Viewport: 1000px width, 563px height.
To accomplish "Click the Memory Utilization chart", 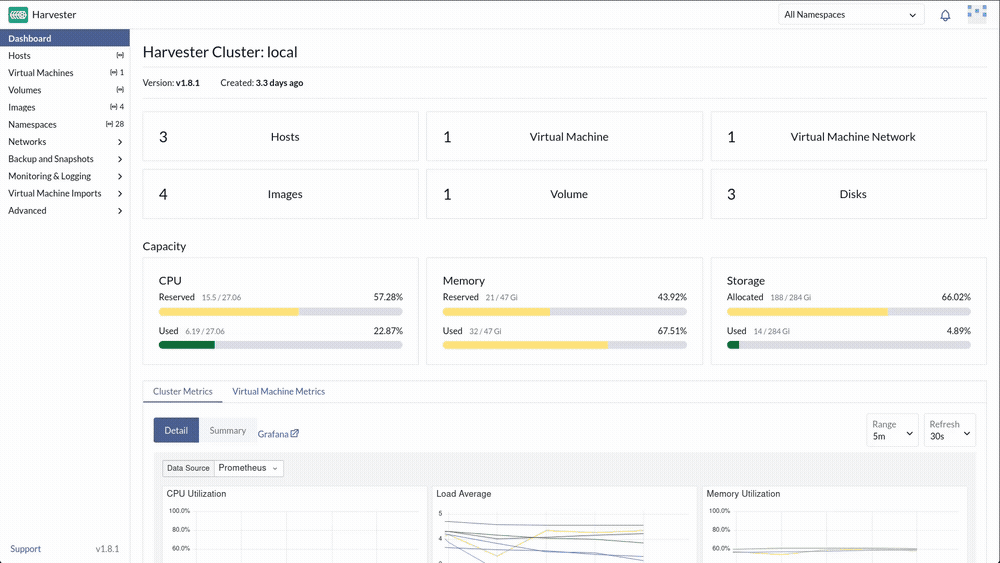I will [x=835, y=525].
